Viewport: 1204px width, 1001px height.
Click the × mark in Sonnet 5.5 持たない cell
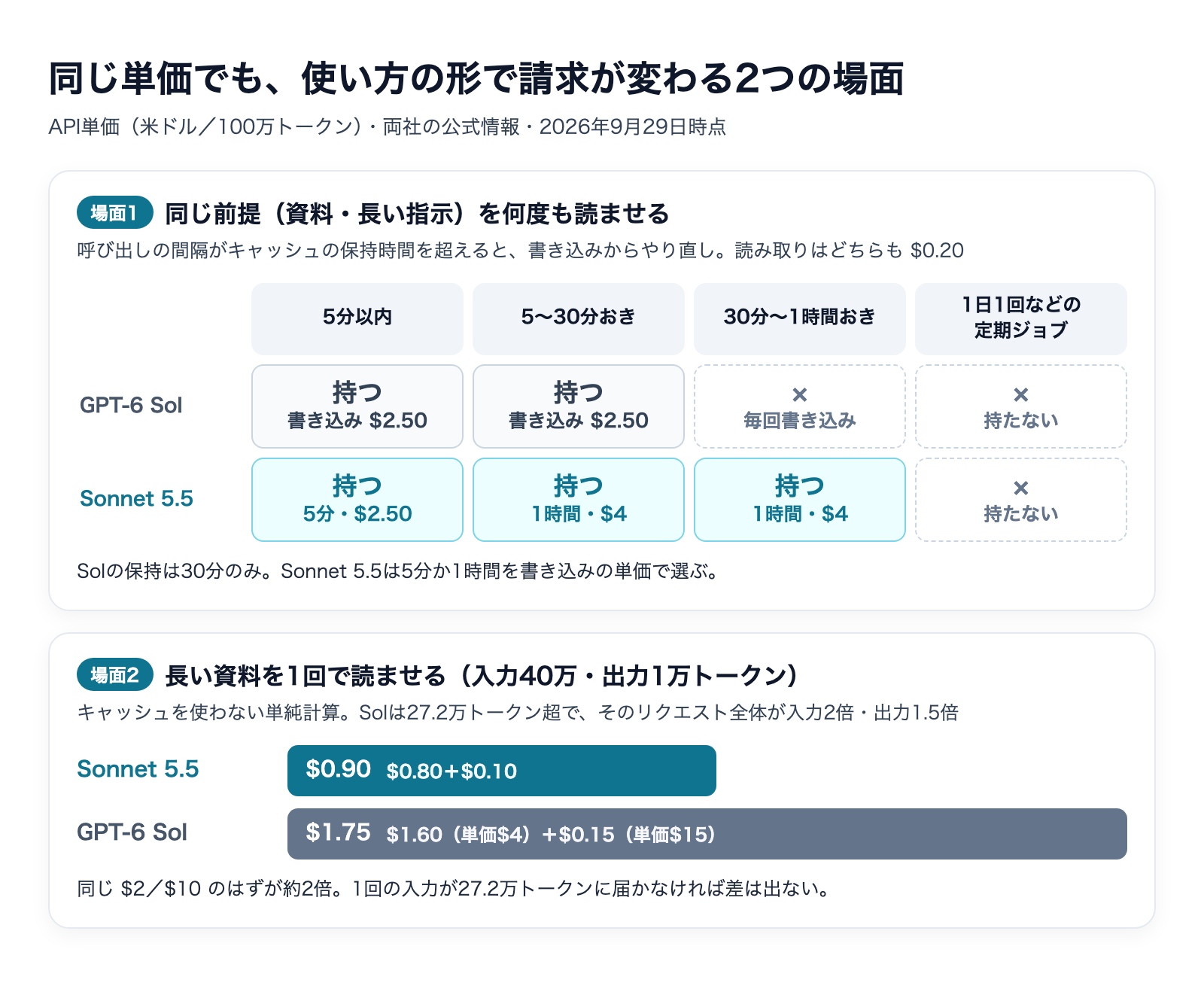pyautogui.click(x=1021, y=488)
